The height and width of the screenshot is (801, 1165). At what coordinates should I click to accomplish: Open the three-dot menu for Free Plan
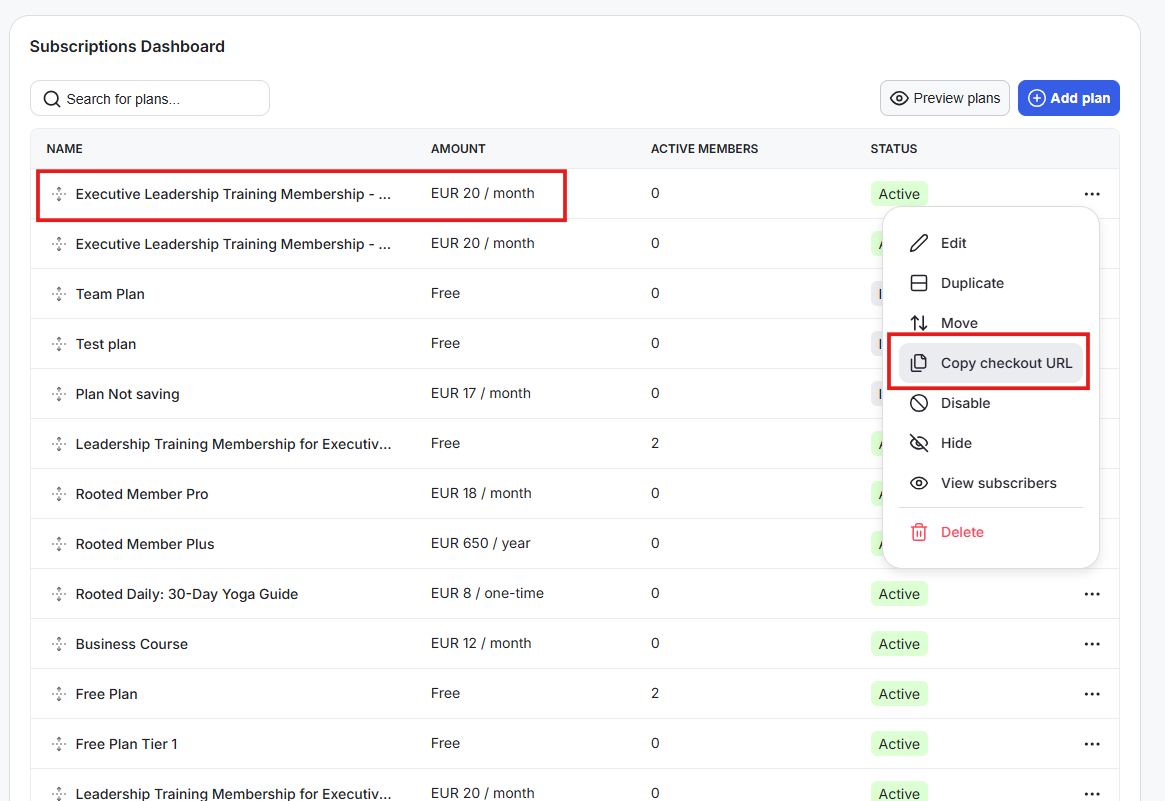(x=1092, y=694)
